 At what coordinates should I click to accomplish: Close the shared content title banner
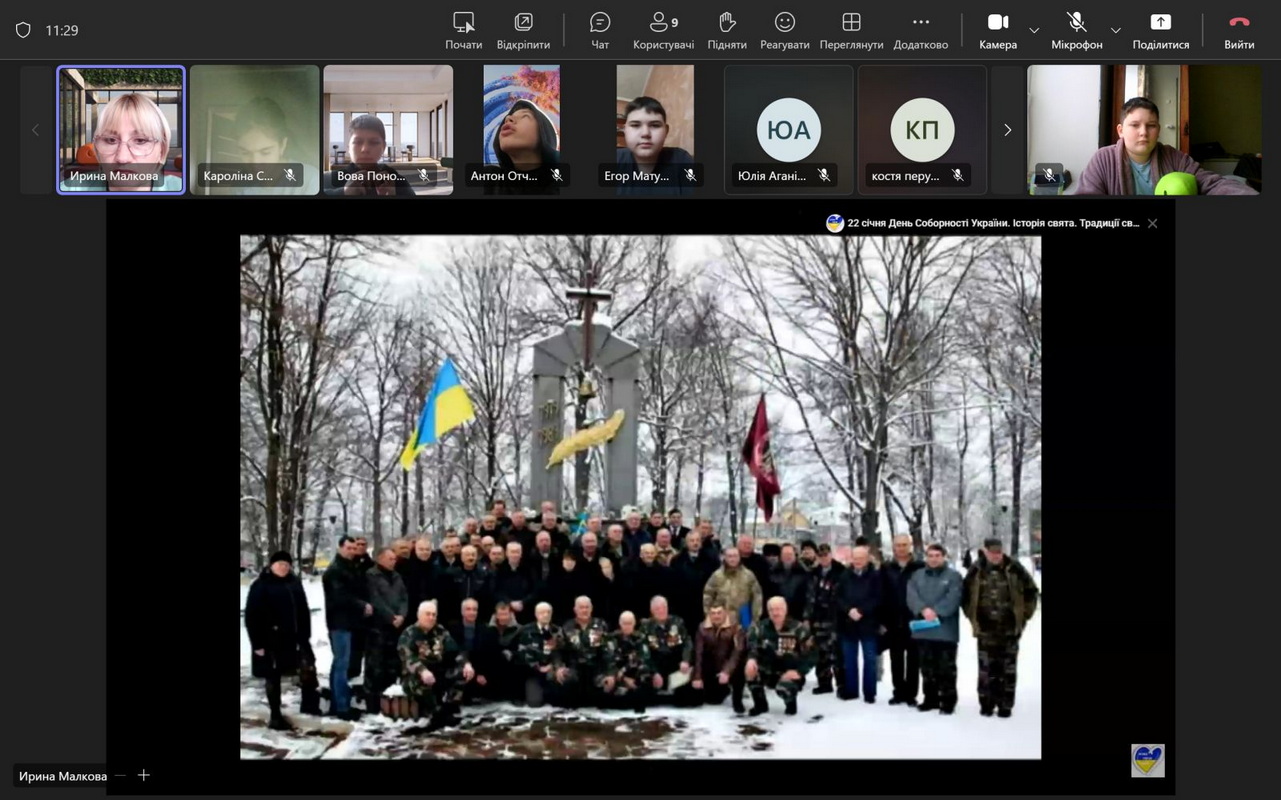tap(1153, 224)
